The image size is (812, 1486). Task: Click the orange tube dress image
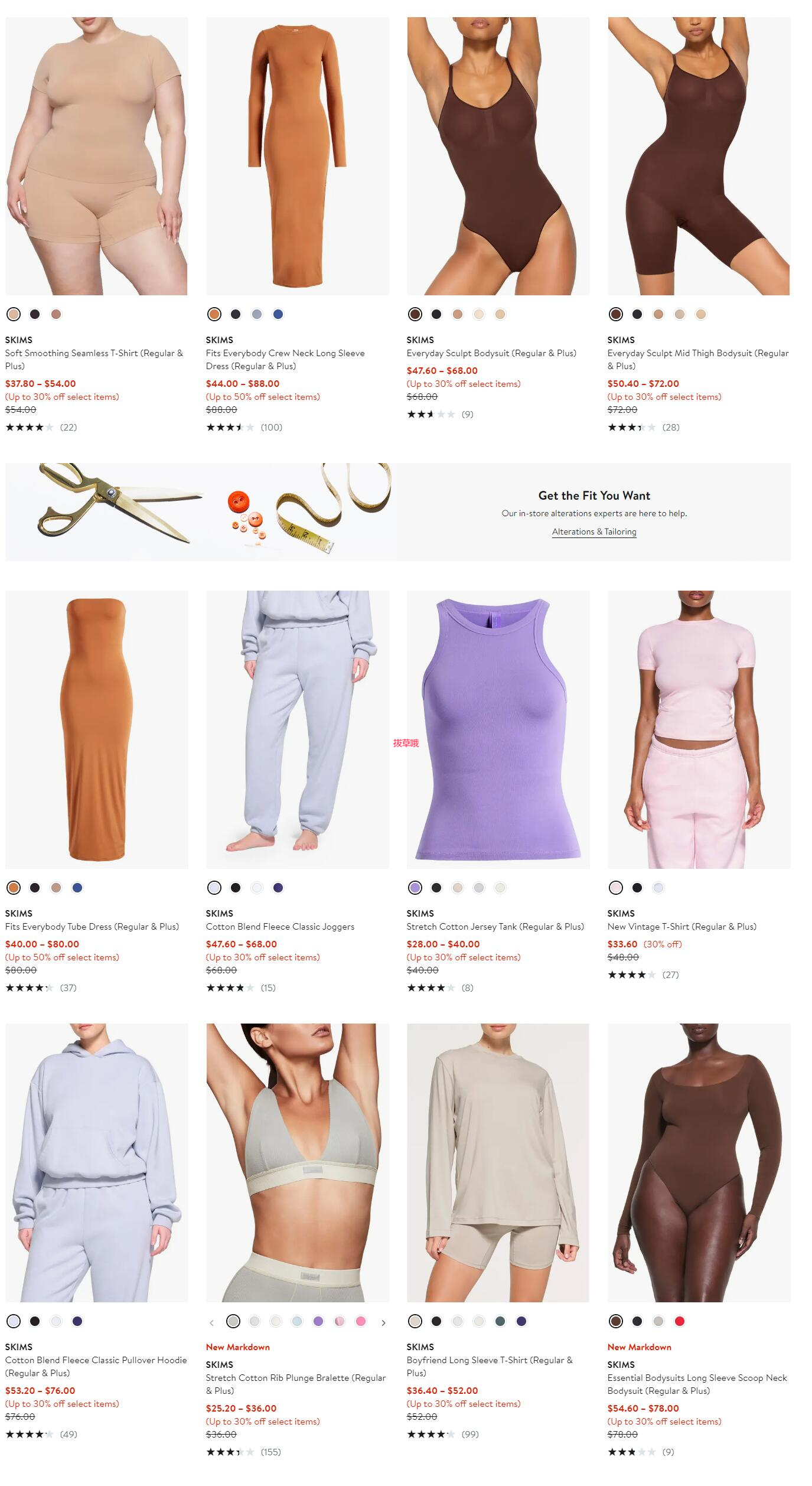[97, 729]
